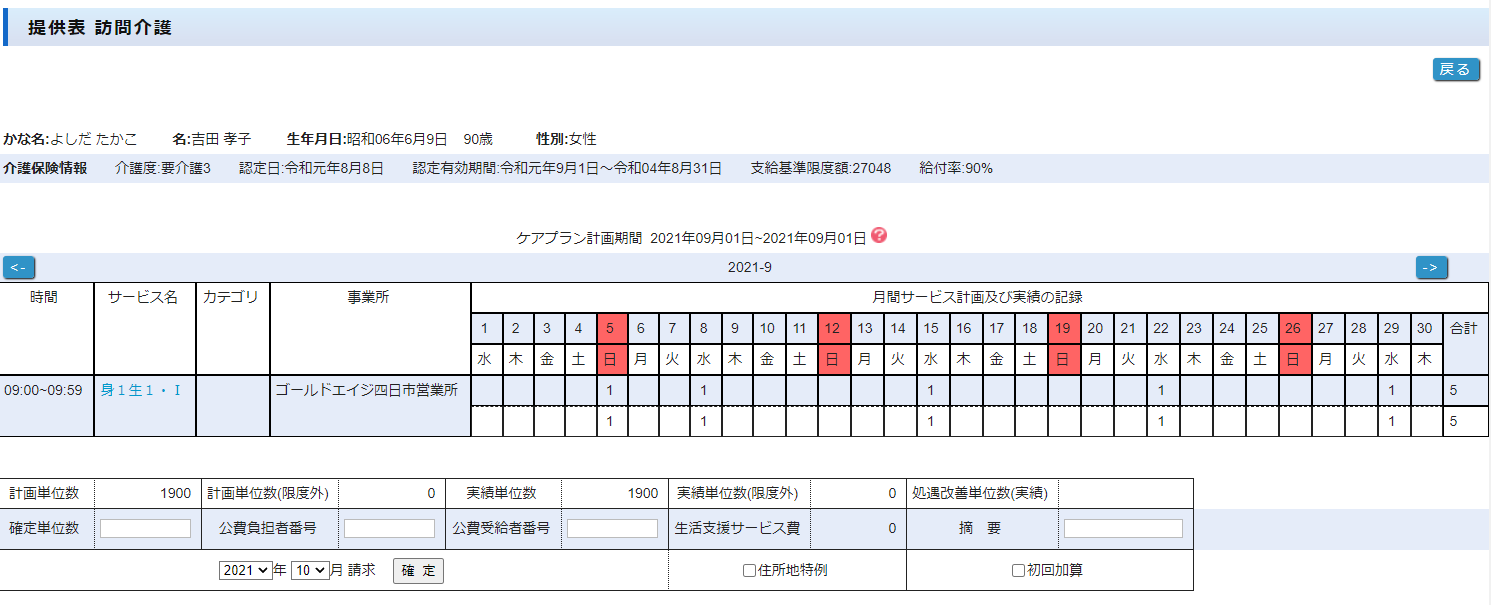Select the 公費受給者番号 input field
Screen dimensions: 1491x605
coord(612,528)
